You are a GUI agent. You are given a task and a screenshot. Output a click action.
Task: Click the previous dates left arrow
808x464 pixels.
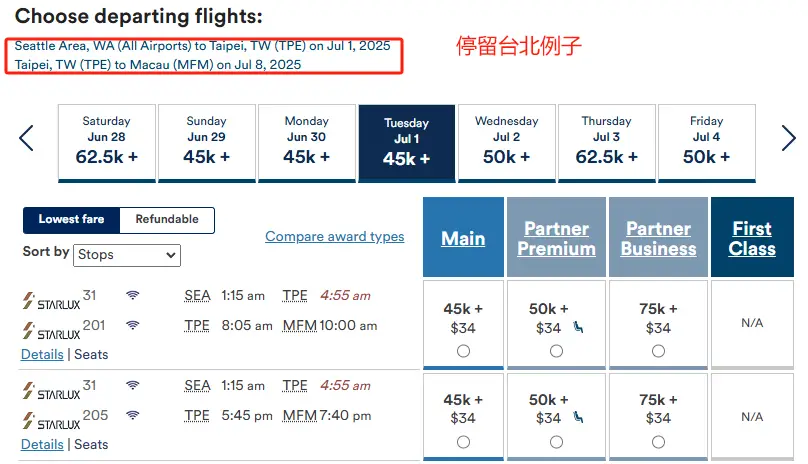click(x=26, y=138)
